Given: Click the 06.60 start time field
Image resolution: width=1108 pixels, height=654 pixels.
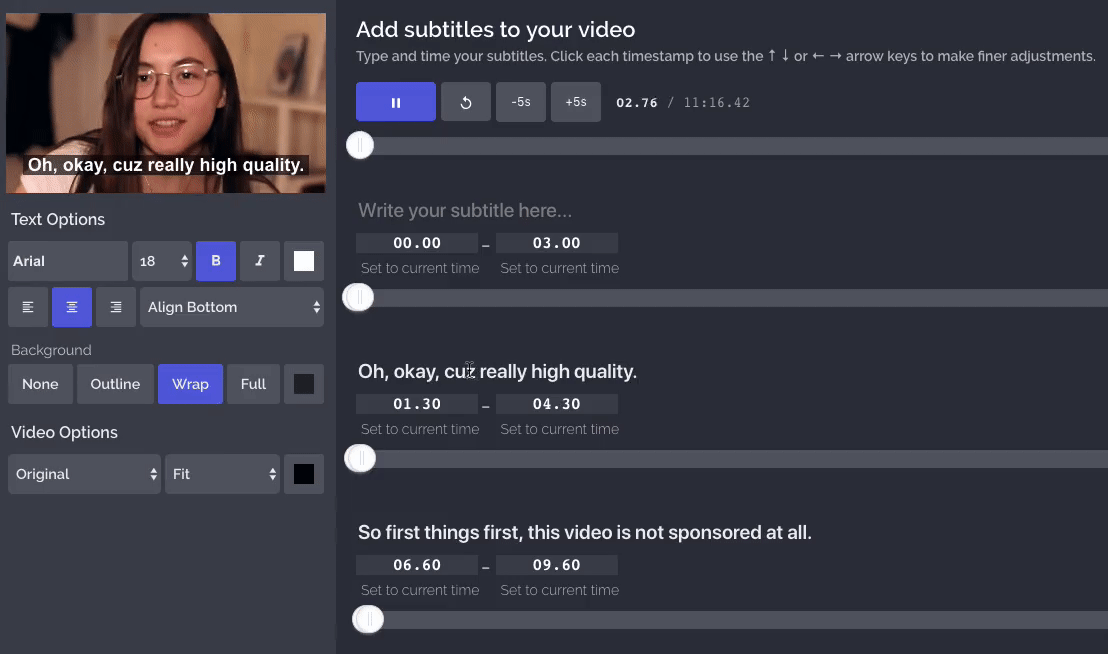Looking at the screenshot, I should click(x=417, y=565).
